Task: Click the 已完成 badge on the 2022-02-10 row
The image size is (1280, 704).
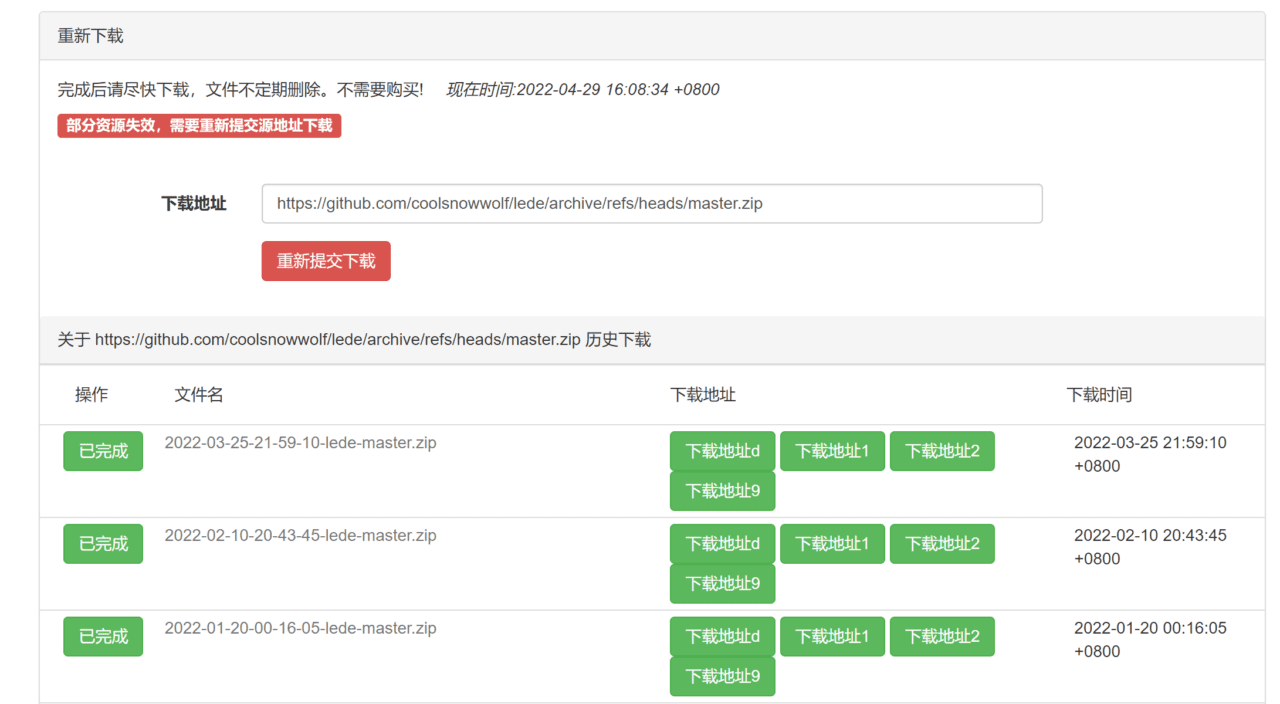Action: point(103,543)
